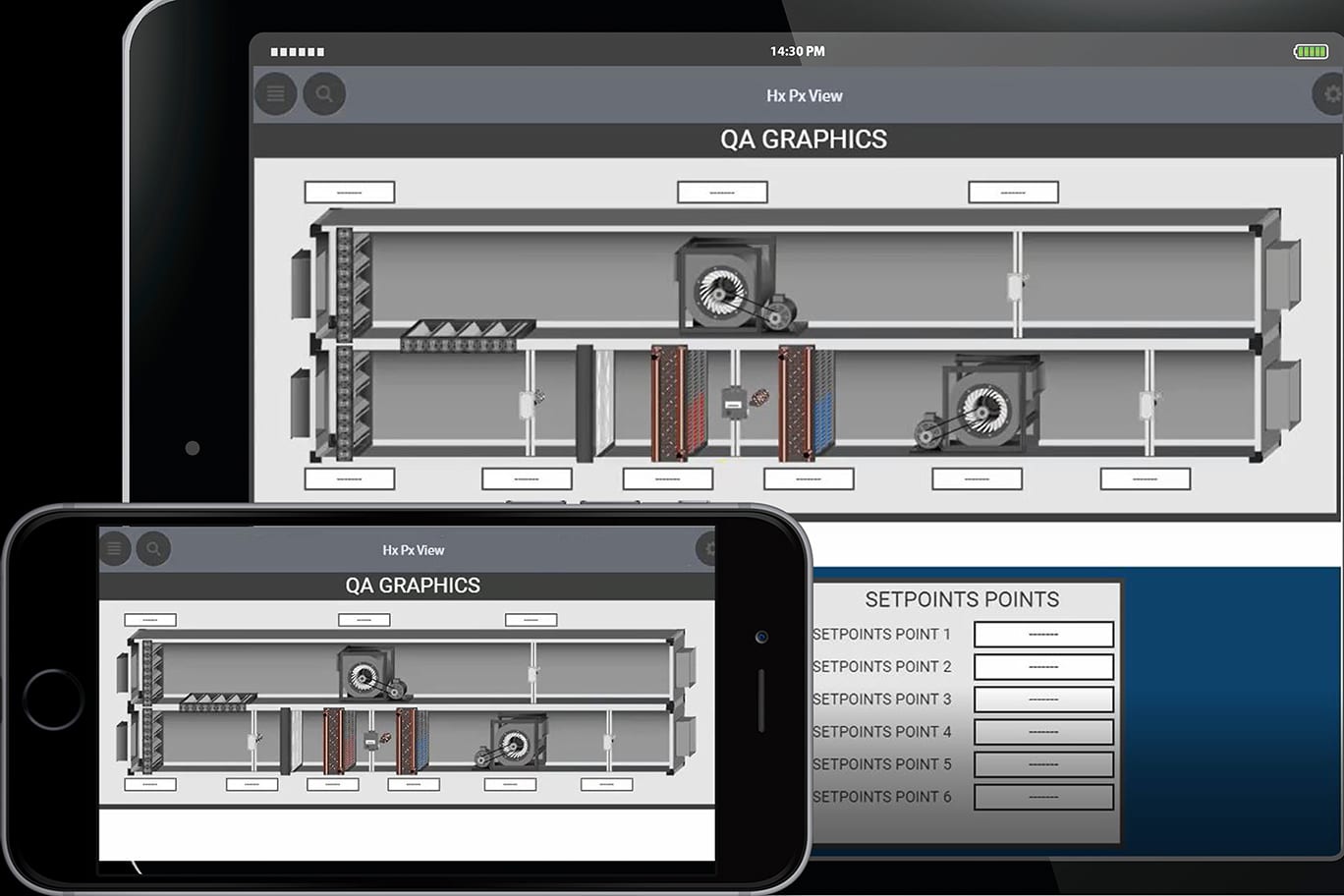Click the Hx Px View title on the tablet
The image size is (1344, 896).
(x=805, y=95)
